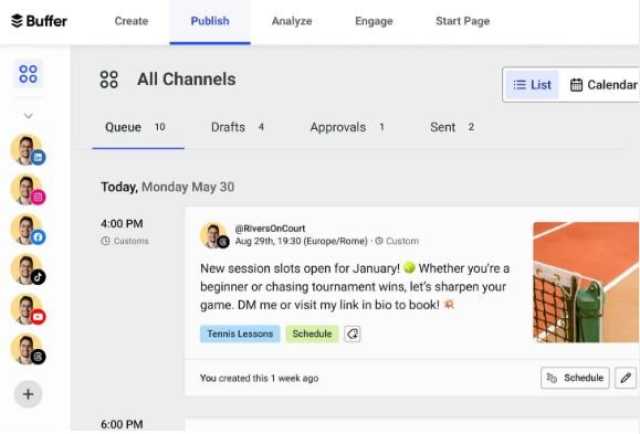Click the add tag icon button
The height and width of the screenshot is (434, 640).
click(352, 334)
